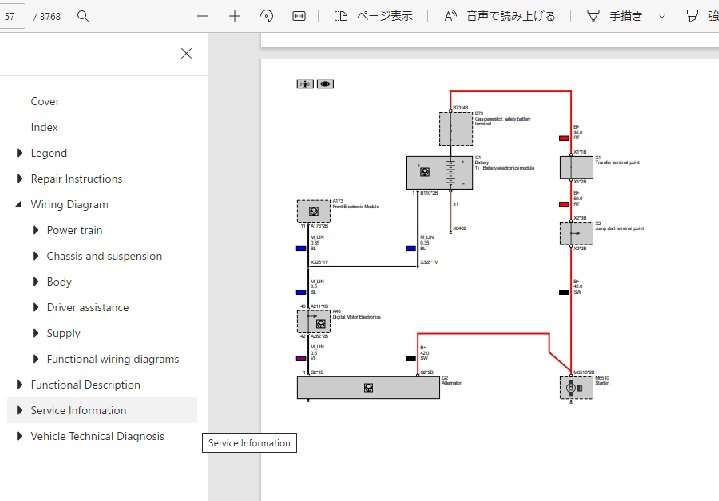Go to Service Information bookmark

[x=78, y=410]
